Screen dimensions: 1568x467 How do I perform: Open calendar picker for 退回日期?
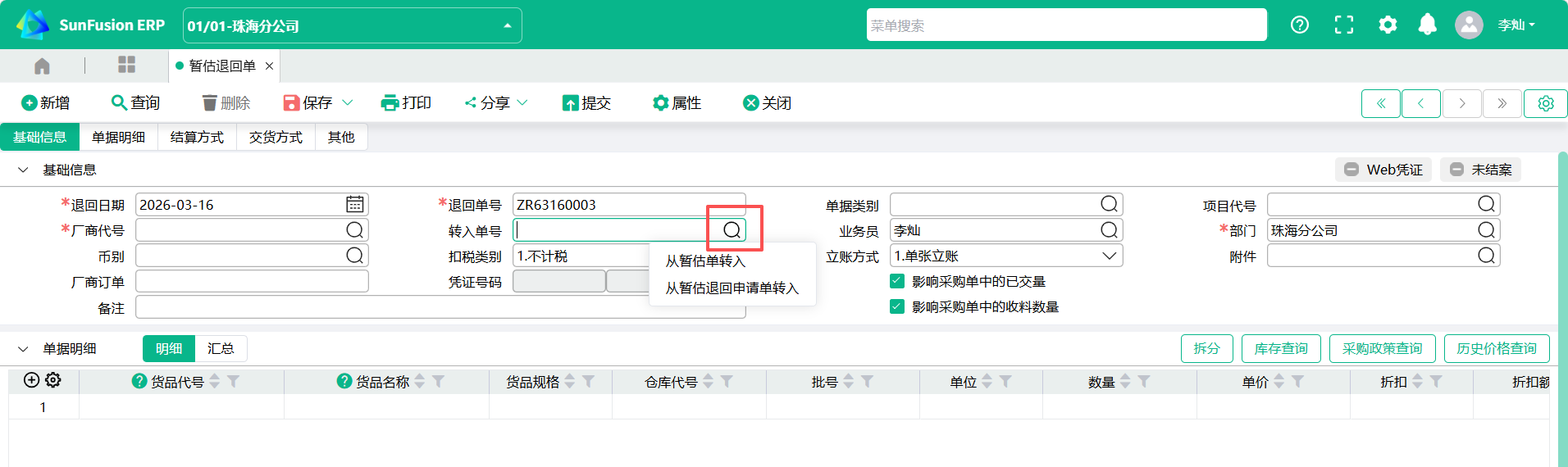(x=354, y=205)
